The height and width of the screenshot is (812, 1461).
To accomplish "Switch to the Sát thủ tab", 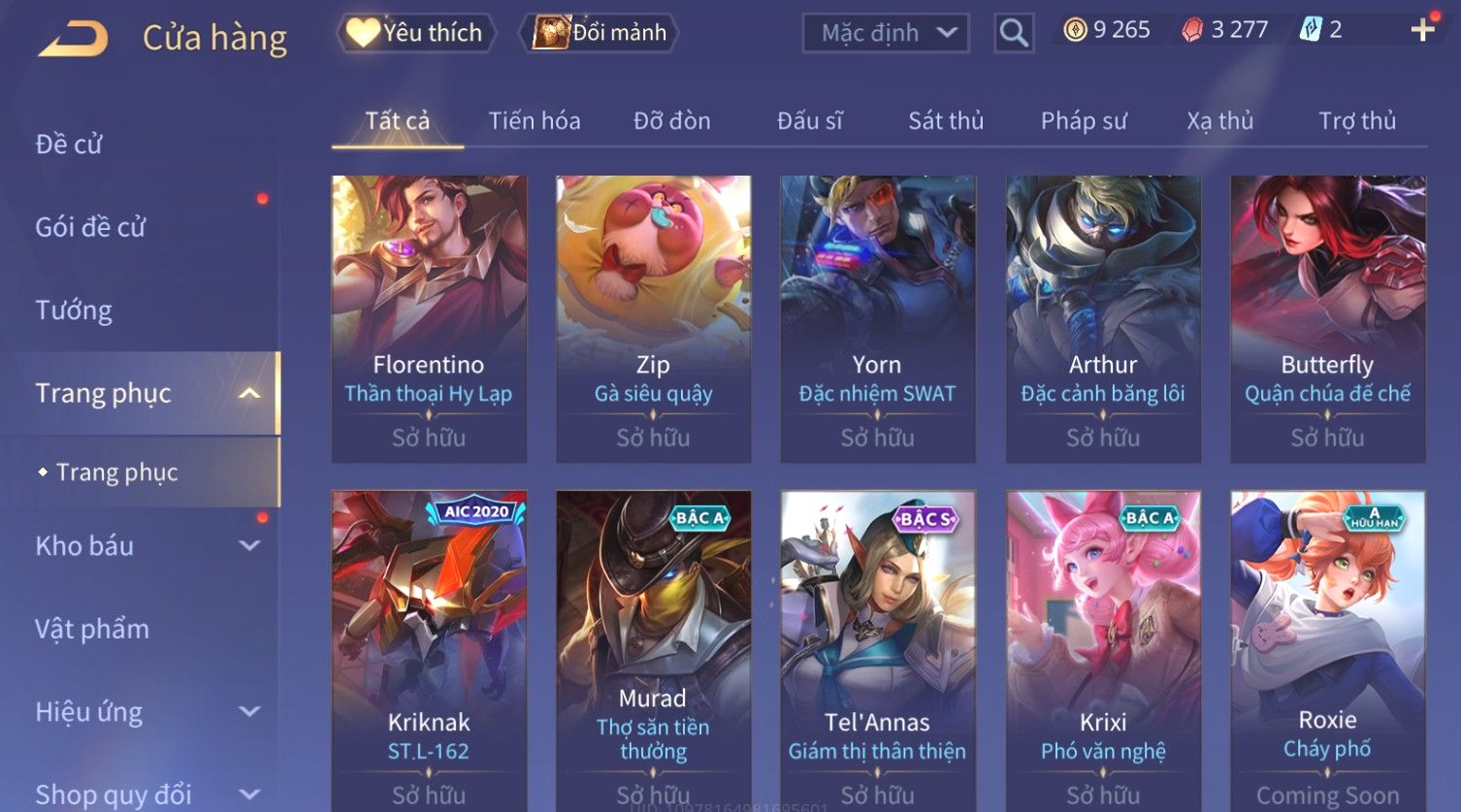I will coord(946,120).
